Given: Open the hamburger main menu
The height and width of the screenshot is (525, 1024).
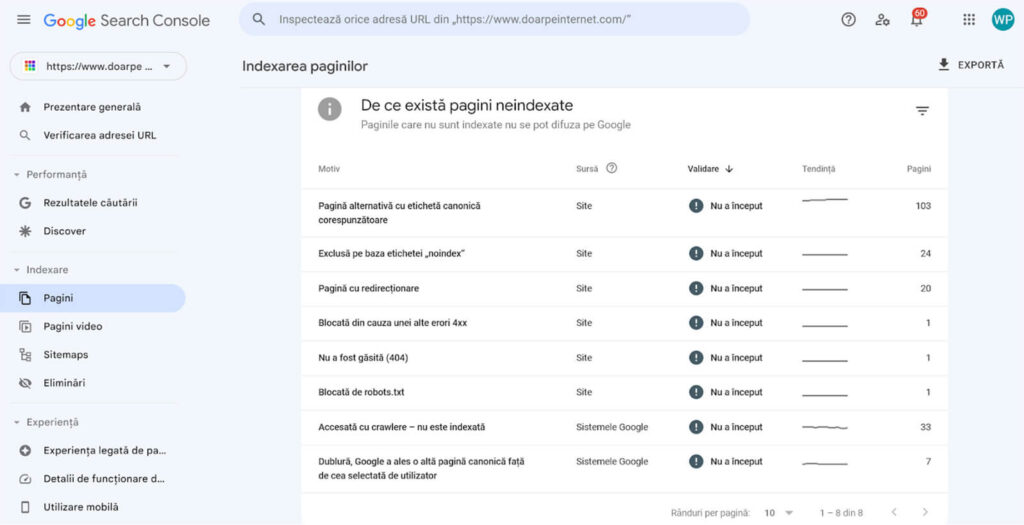Looking at the screenshot, I should click(x=24, y=20).
